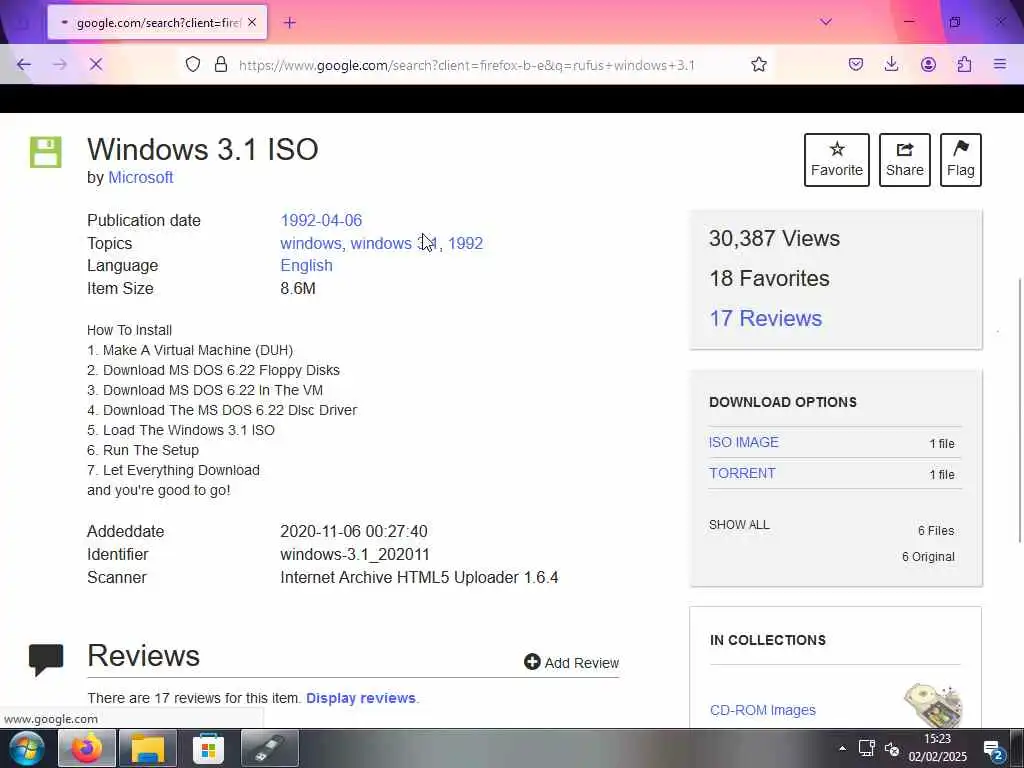
Task: Open the Firefox account icon
Action: (x=928, y=65)
